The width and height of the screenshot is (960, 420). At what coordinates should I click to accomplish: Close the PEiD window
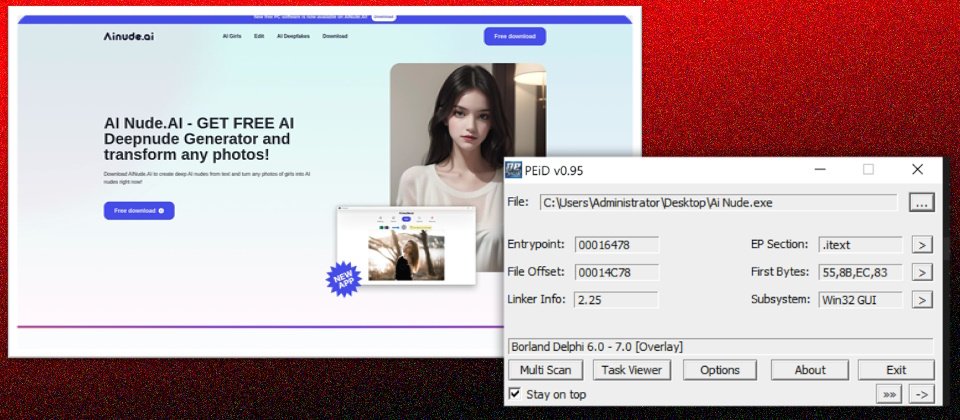click(917, 170)
